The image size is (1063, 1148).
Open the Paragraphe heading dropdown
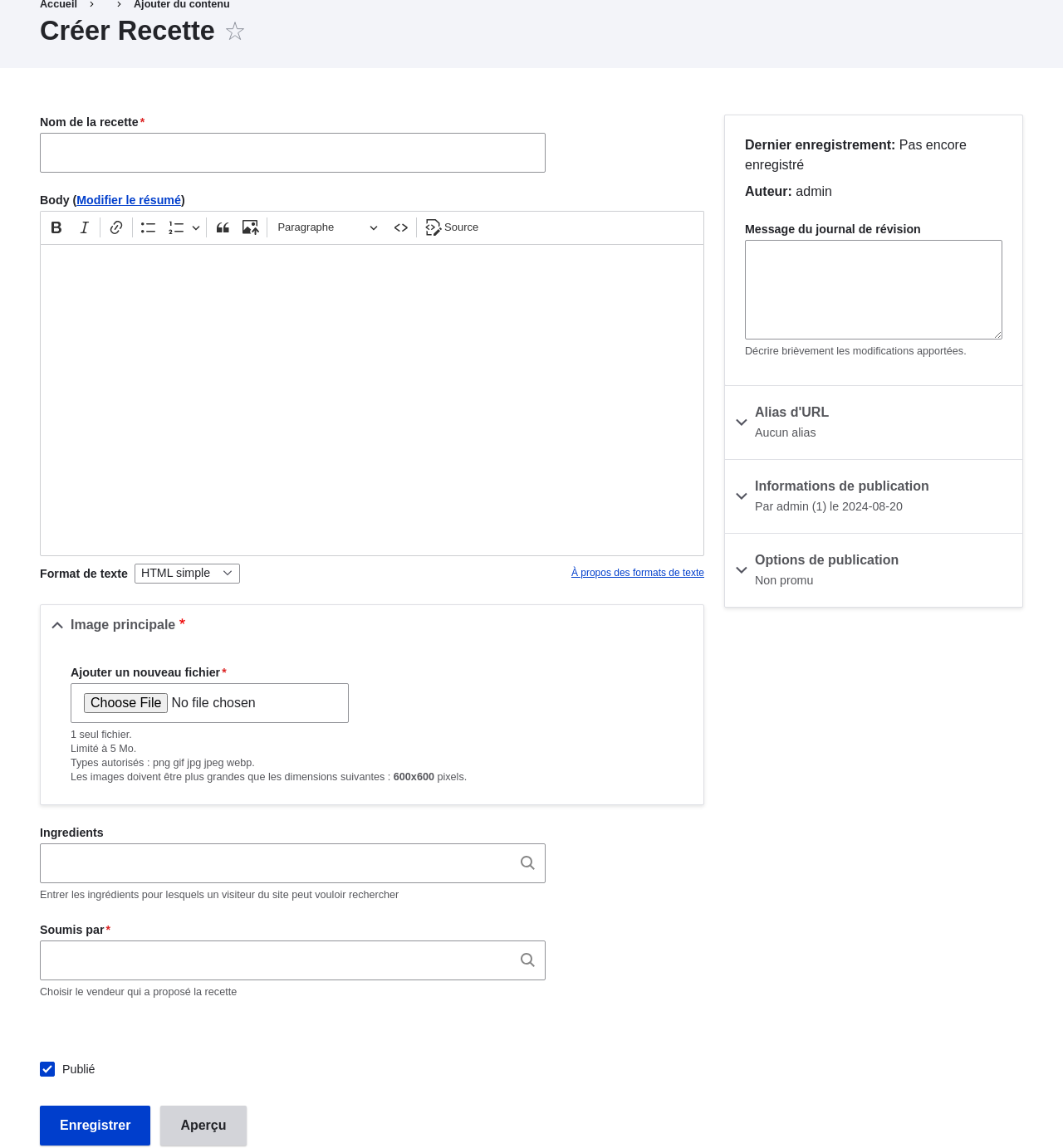coord(327,227)
